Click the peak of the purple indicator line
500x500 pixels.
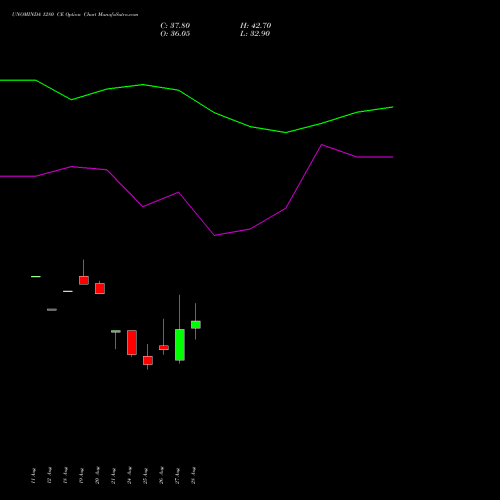click(321, 145)
